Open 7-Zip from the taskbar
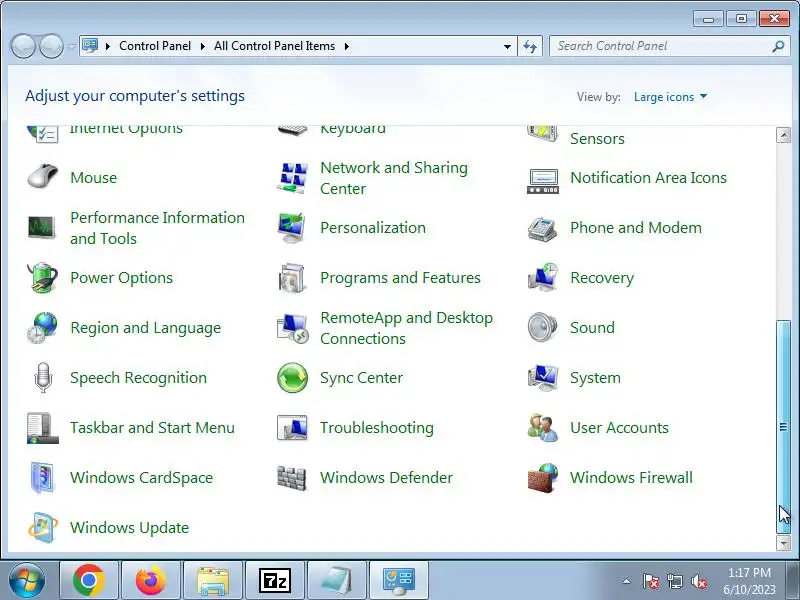 click(275, 580)
